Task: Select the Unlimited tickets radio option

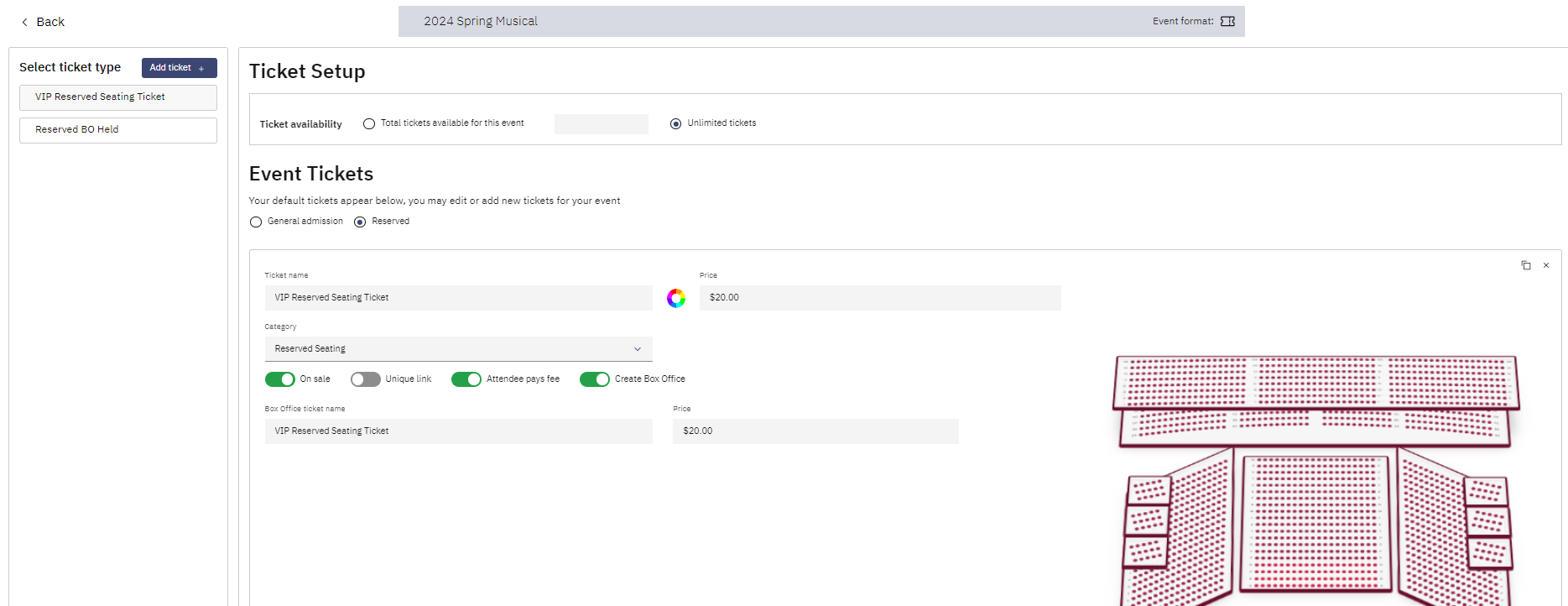Action: coord(675,124)
